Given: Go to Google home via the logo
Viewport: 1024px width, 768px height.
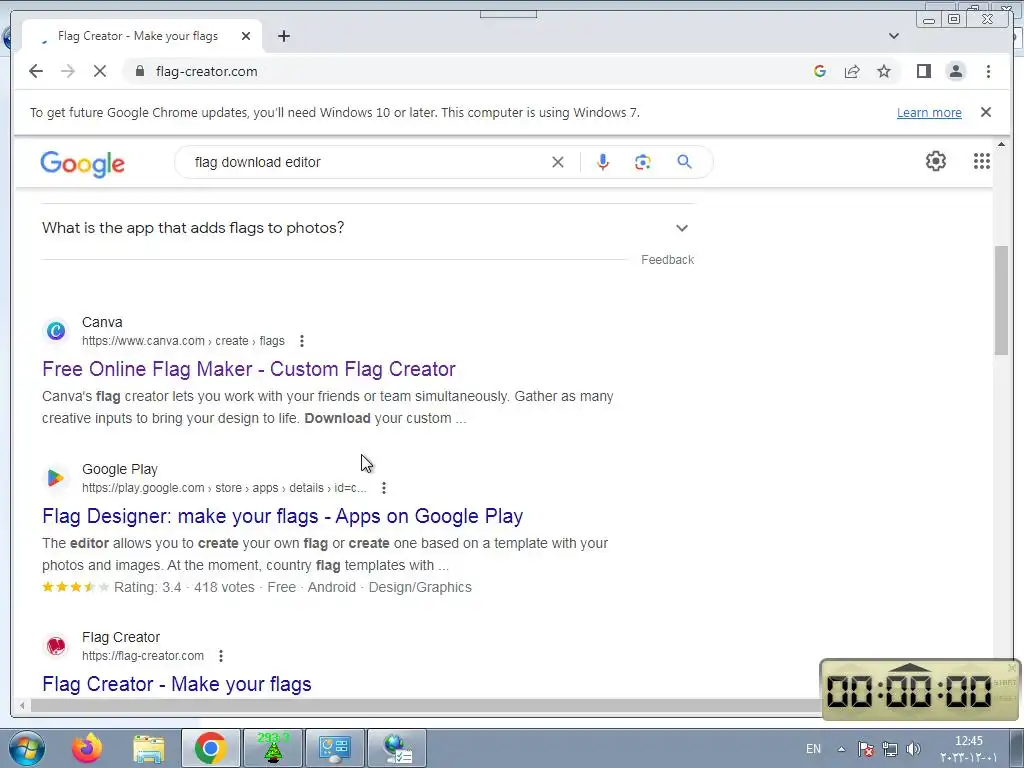Looking at the screenshot, I should [x=82, y=163].
